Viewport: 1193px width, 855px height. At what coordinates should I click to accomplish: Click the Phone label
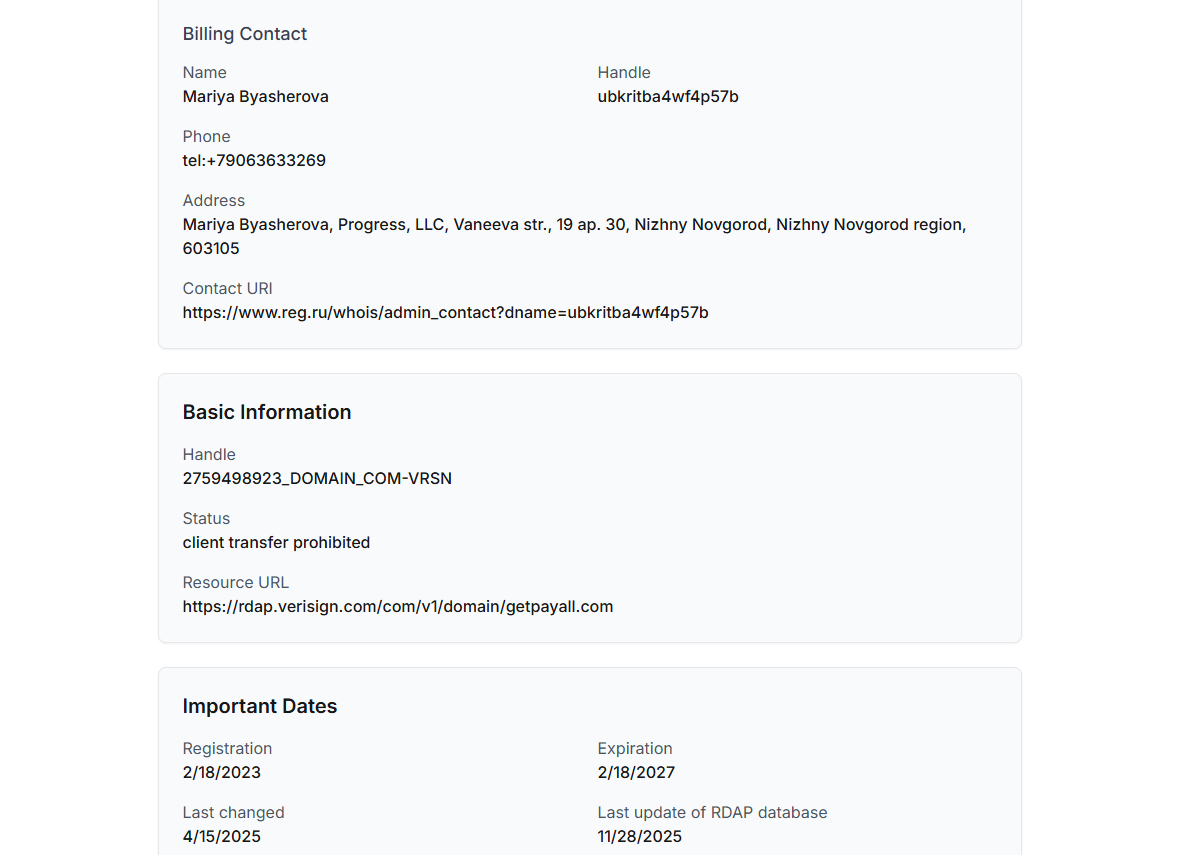click(x=206, y=137)
